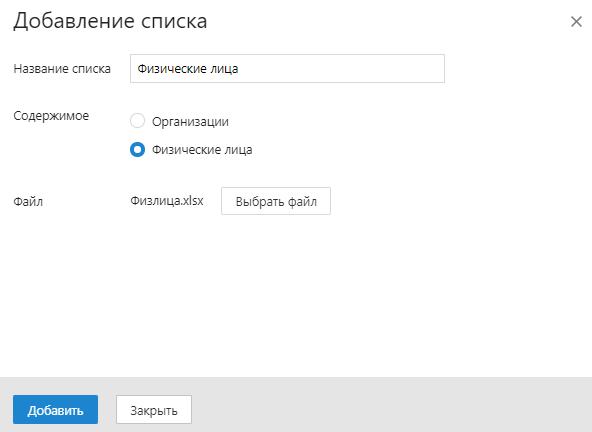The image size is (592, 432).
Task: Click the selected file name Физлица.xlsx
Action: tap(166, 201)
